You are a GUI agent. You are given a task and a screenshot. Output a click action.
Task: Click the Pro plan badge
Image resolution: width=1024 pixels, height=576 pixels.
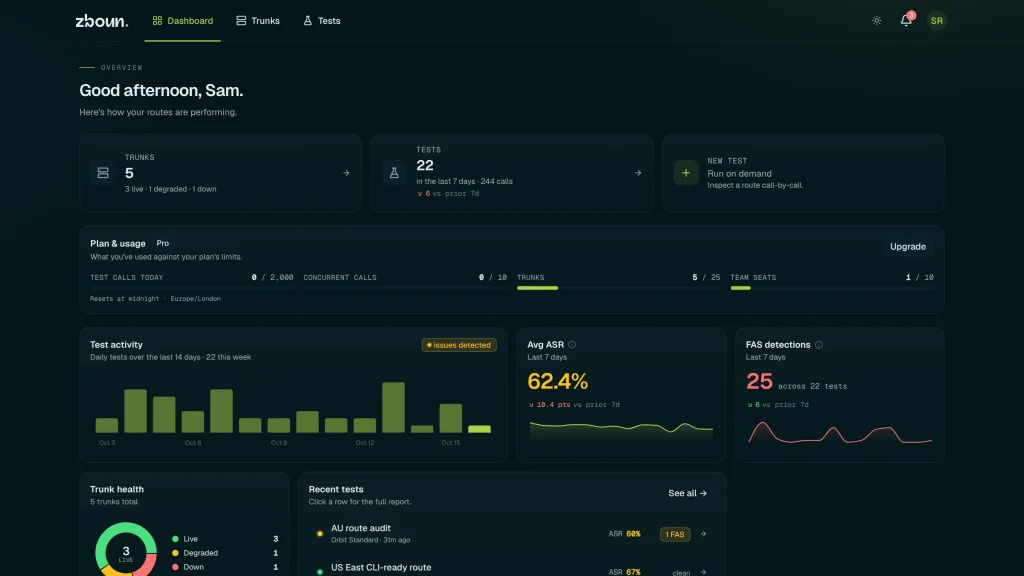pos(163,243)
